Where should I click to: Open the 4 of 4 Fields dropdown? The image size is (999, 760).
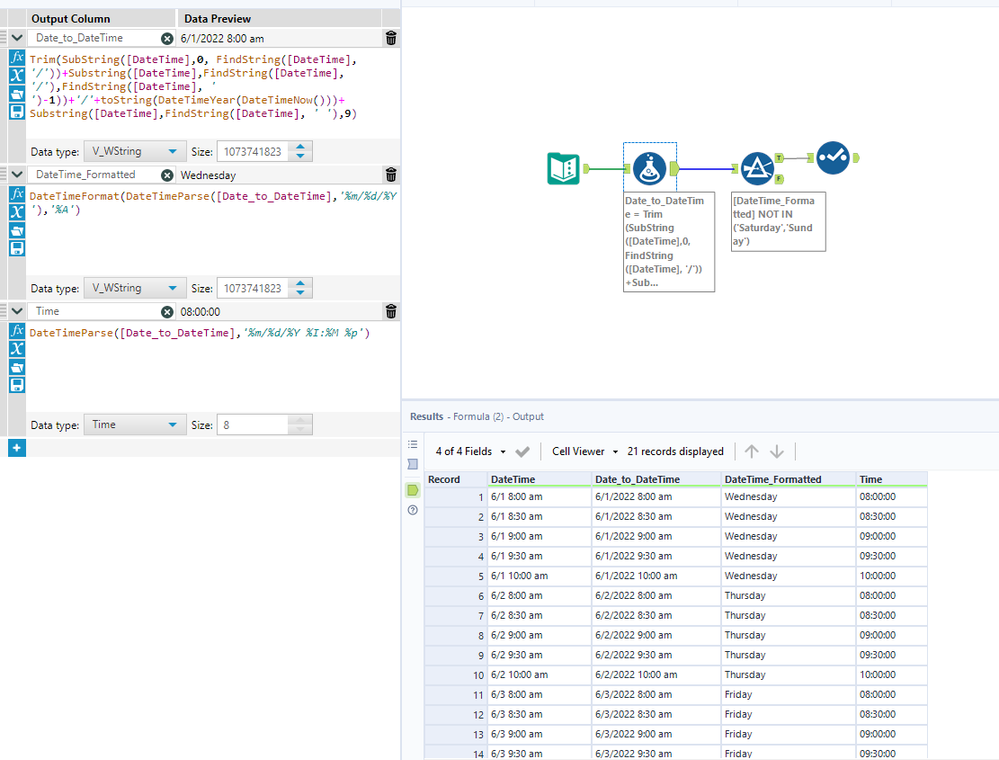(x=471, y=452)
